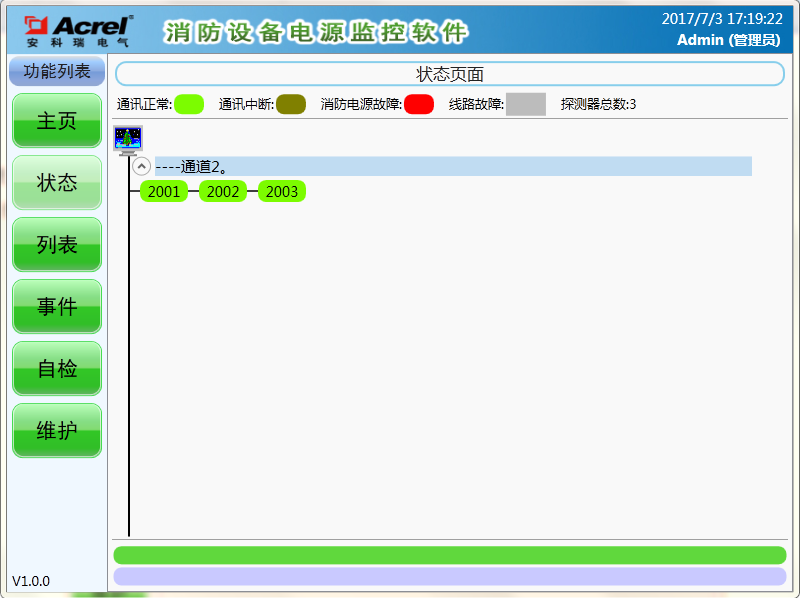Click the red 消防电源故障 legend swatch
This screenshot has width=800, height=598.
[x=419, y=104]
